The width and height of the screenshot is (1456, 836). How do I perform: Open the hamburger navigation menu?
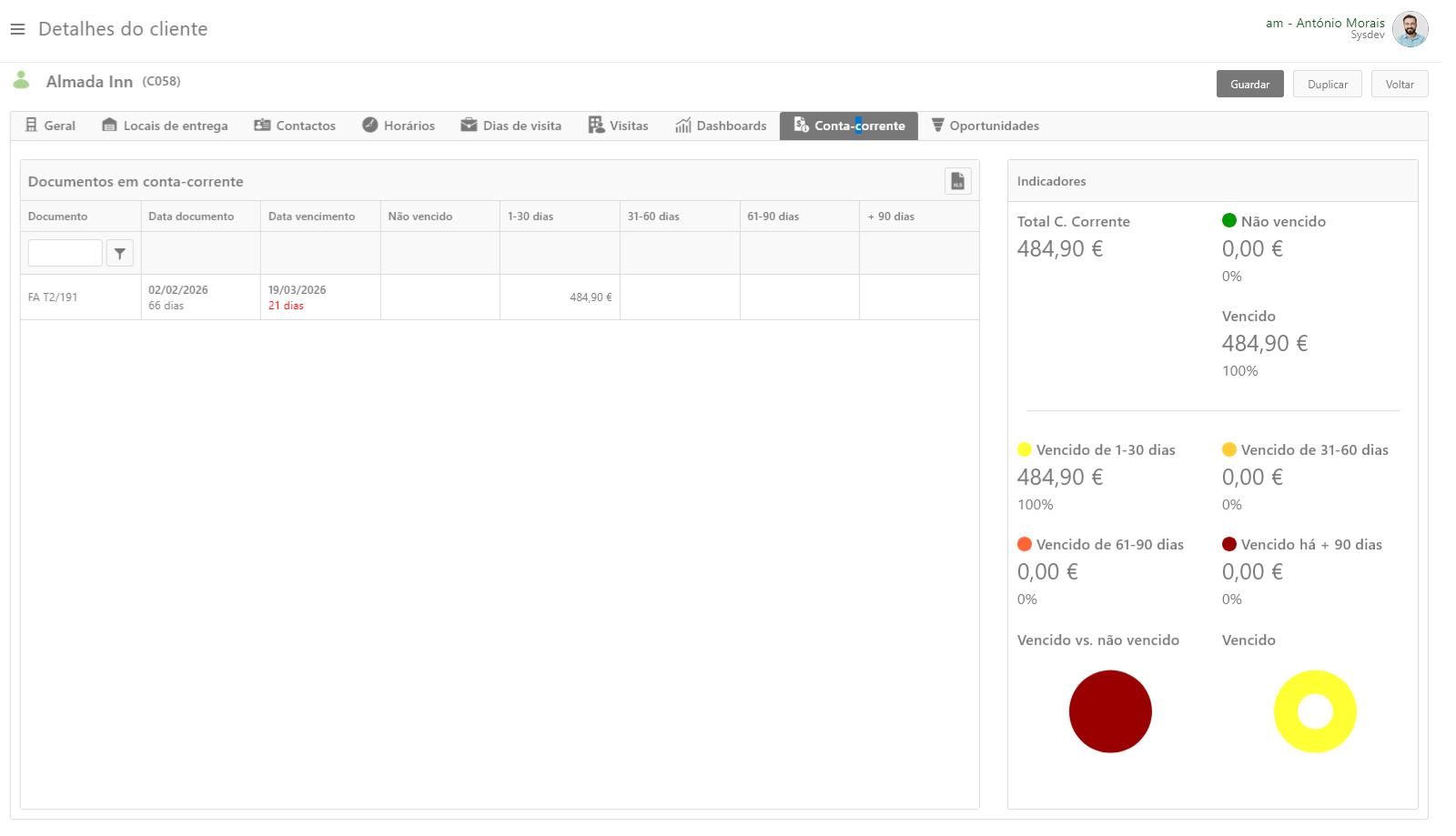[17, 29]
